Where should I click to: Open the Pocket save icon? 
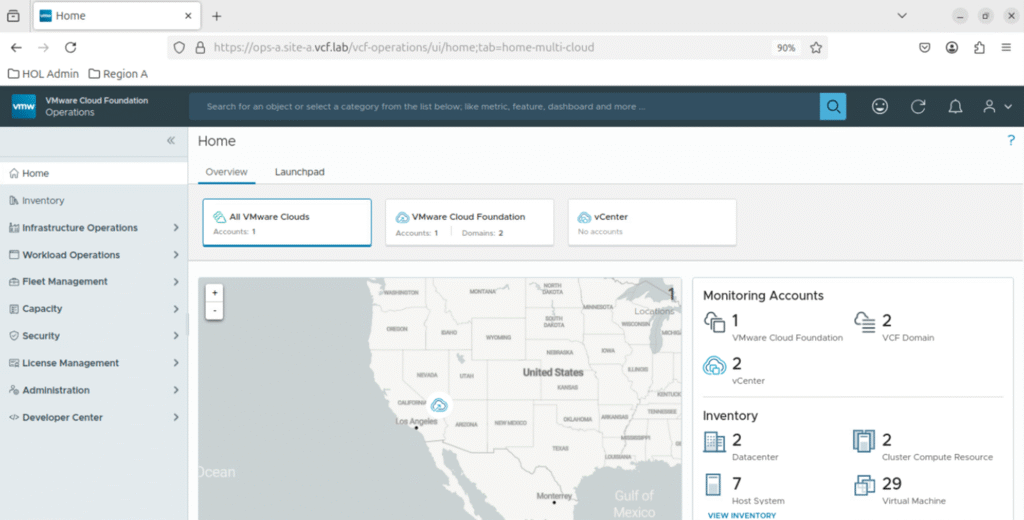click(x=924, y=47)
